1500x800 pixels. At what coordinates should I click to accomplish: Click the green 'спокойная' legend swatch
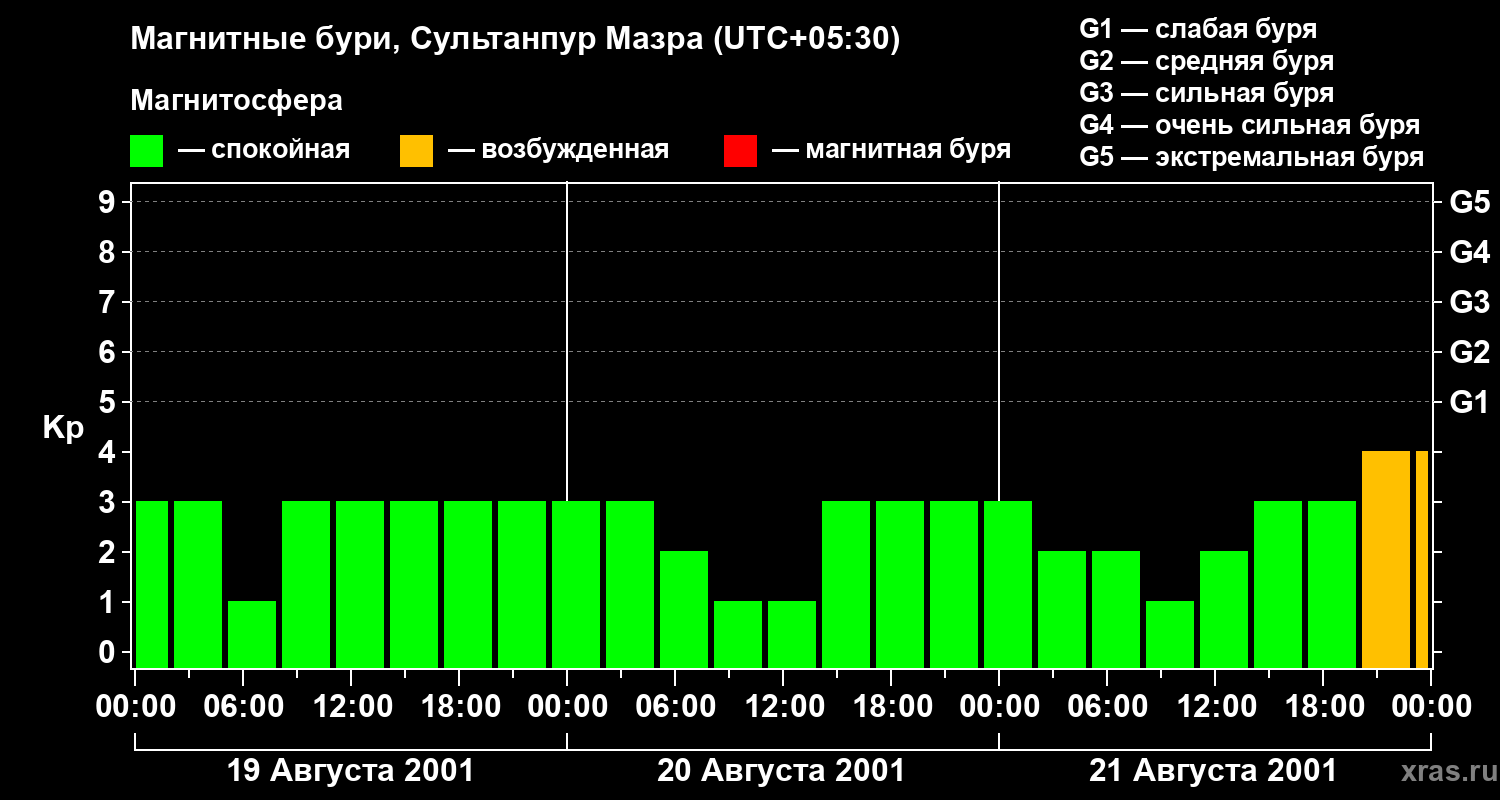point(146,151)
